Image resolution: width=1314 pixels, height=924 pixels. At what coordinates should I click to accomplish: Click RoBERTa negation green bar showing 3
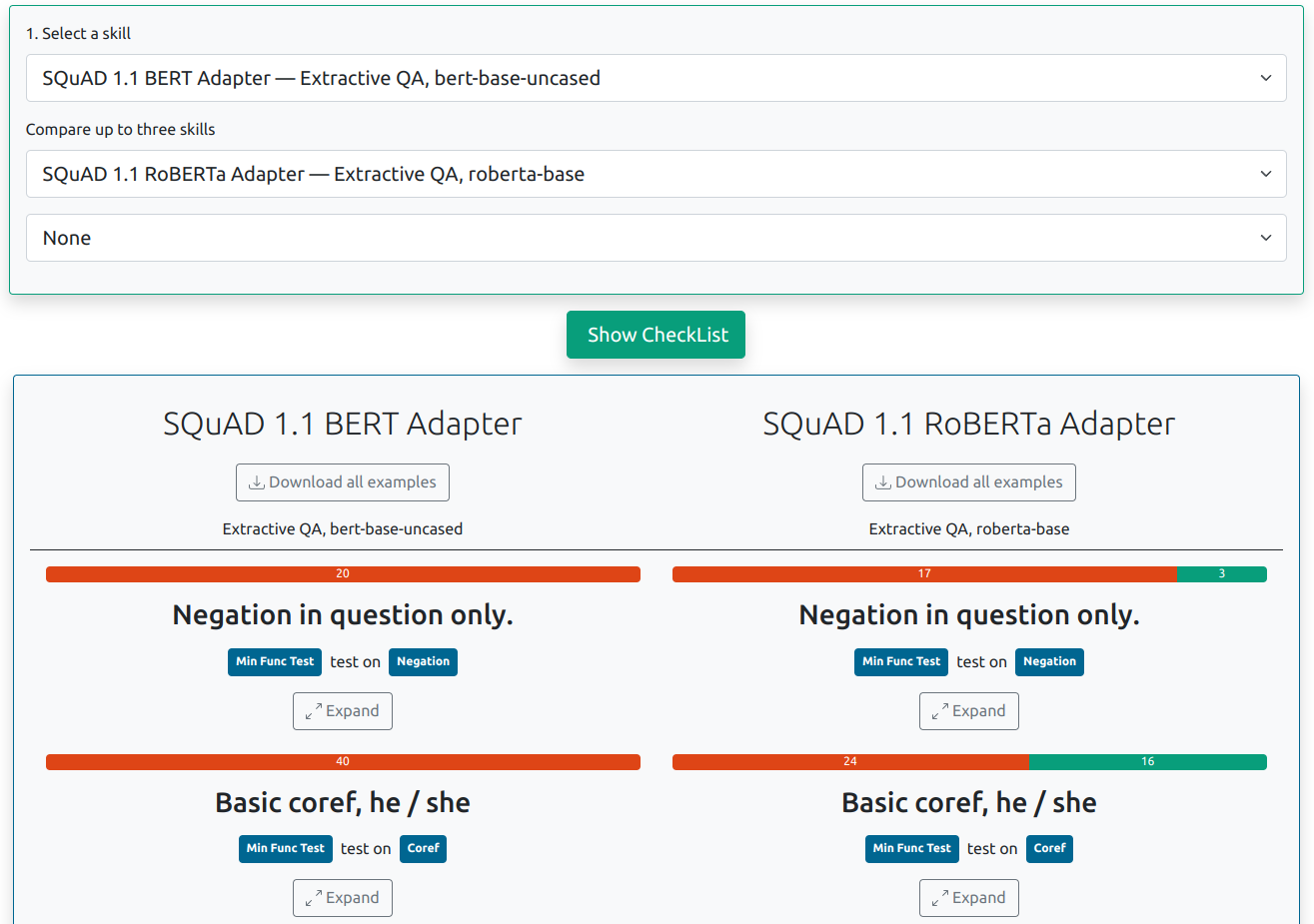(1222, 574)
